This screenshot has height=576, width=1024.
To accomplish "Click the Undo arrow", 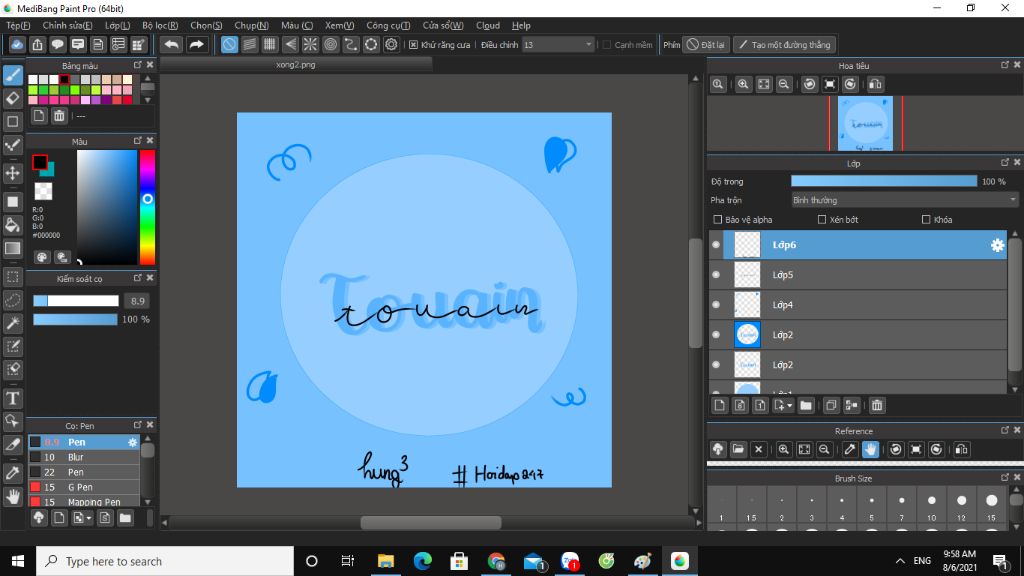I will coord(172,44).
